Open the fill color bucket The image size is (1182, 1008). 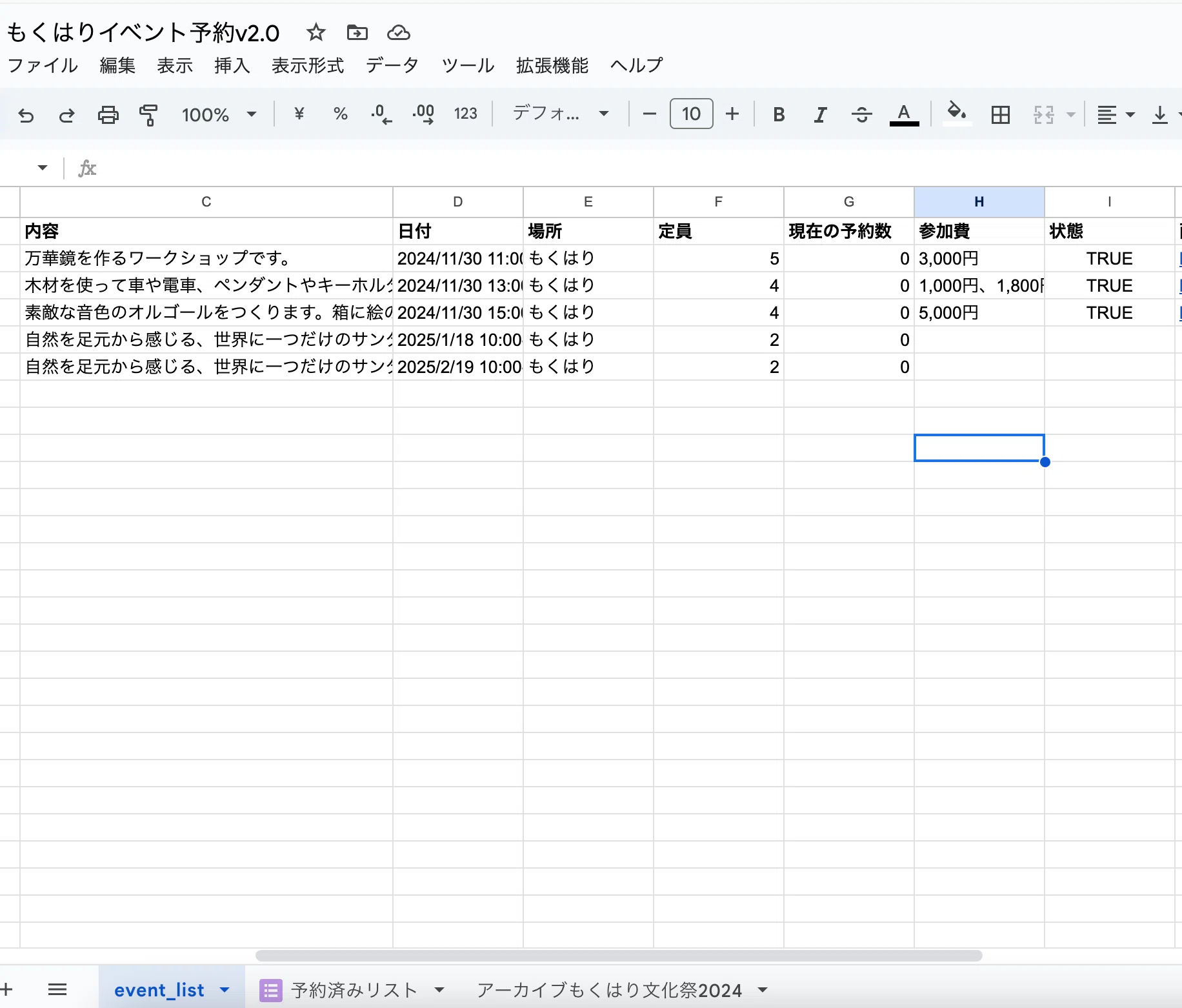957,114
